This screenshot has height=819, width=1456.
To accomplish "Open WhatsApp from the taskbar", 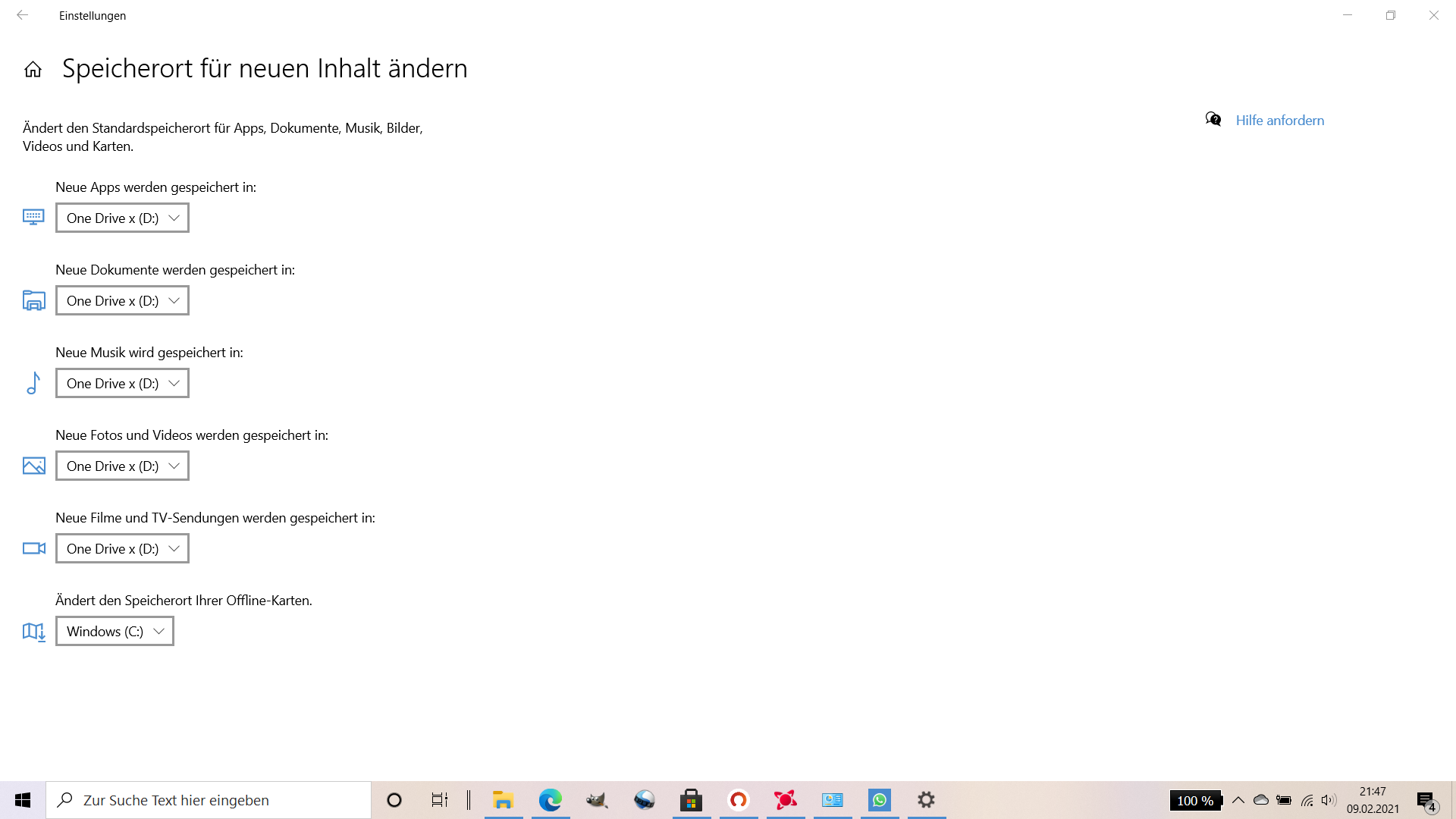I will (x=879, y=800).
